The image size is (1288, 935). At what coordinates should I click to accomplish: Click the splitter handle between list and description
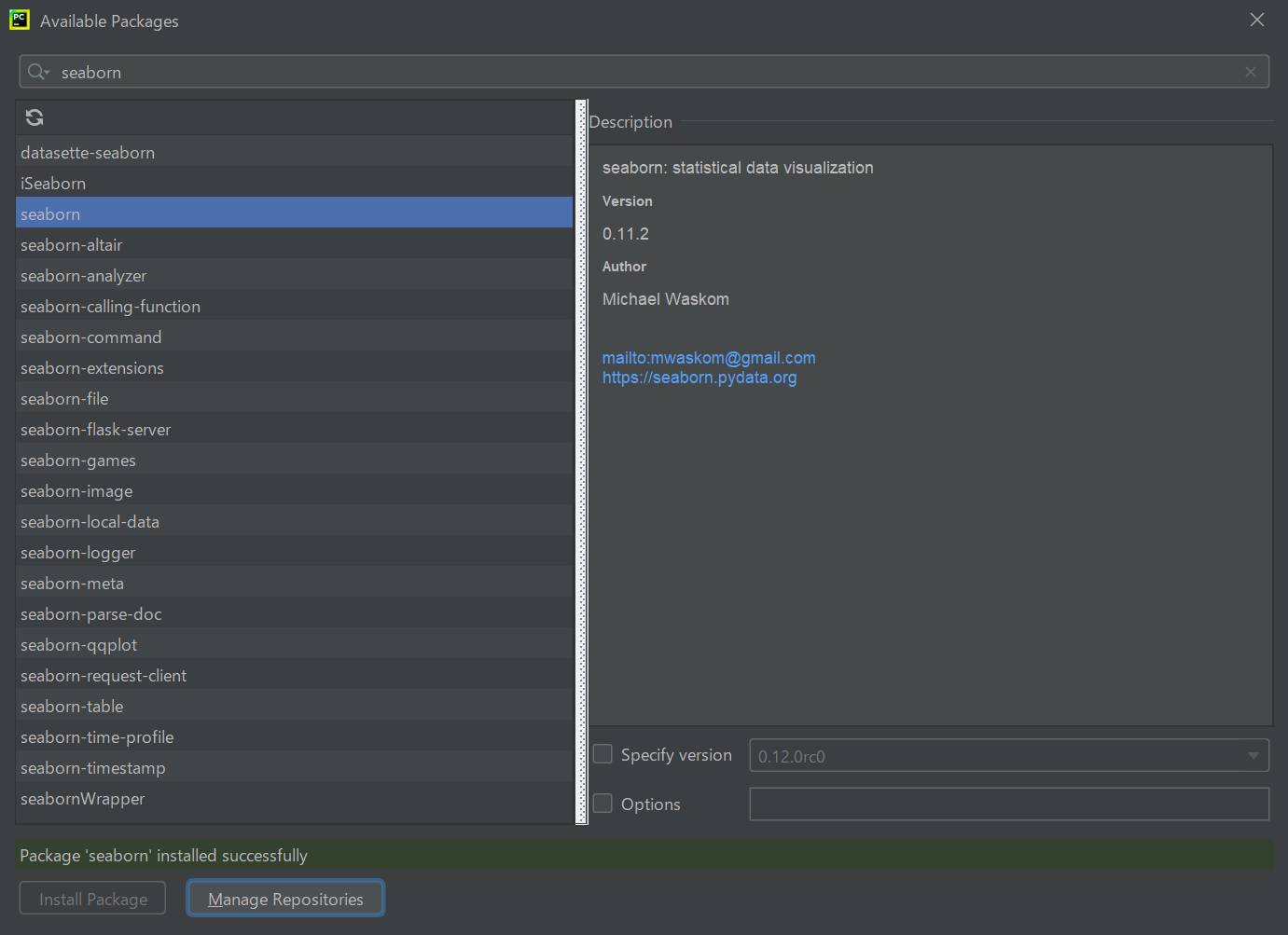pos(582,461)
